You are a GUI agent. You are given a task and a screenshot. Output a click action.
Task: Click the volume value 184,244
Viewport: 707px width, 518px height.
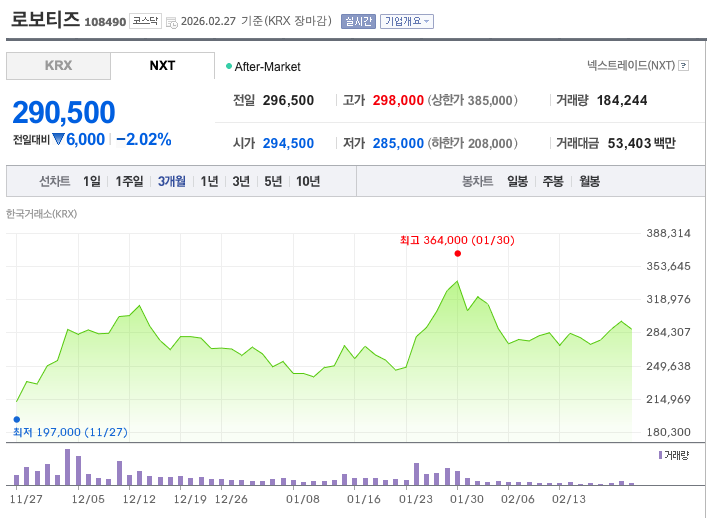[622, 100]
